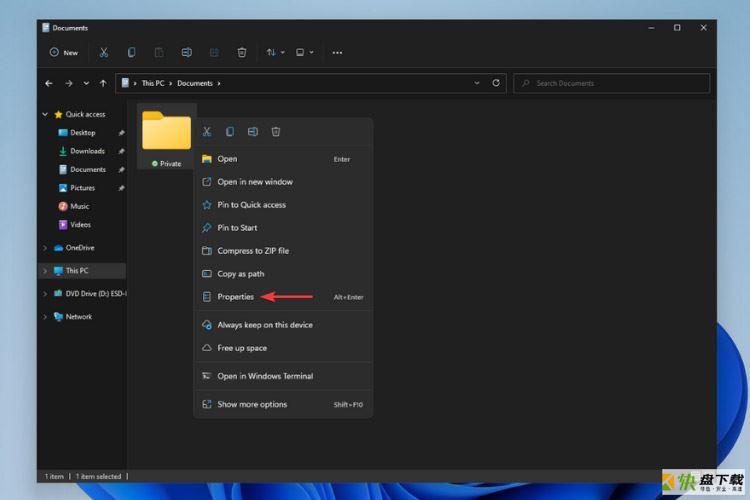Screen dimensions: 750x500
Task: Click the '1 item selected' status text
Action: tap(99, 477)
